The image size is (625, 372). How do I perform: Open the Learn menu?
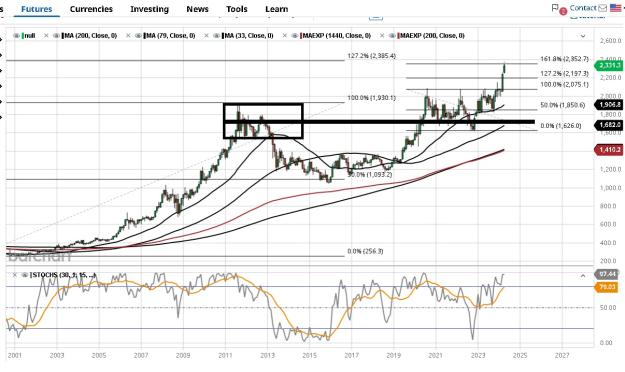pyautogui.click(x=277, y=9)
